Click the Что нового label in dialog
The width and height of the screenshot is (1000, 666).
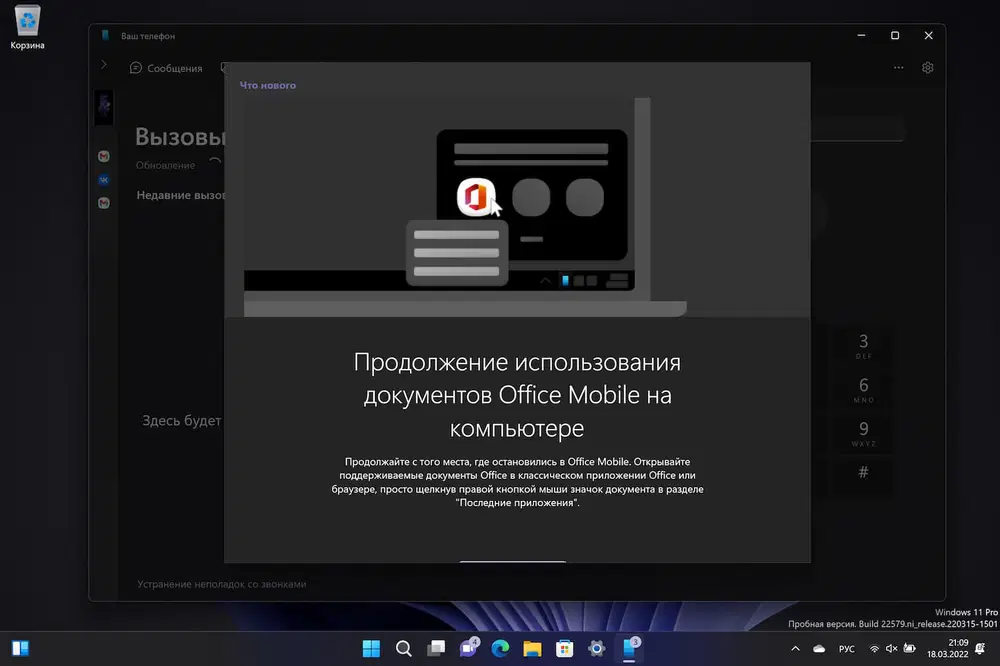click(x=268, y=85)
